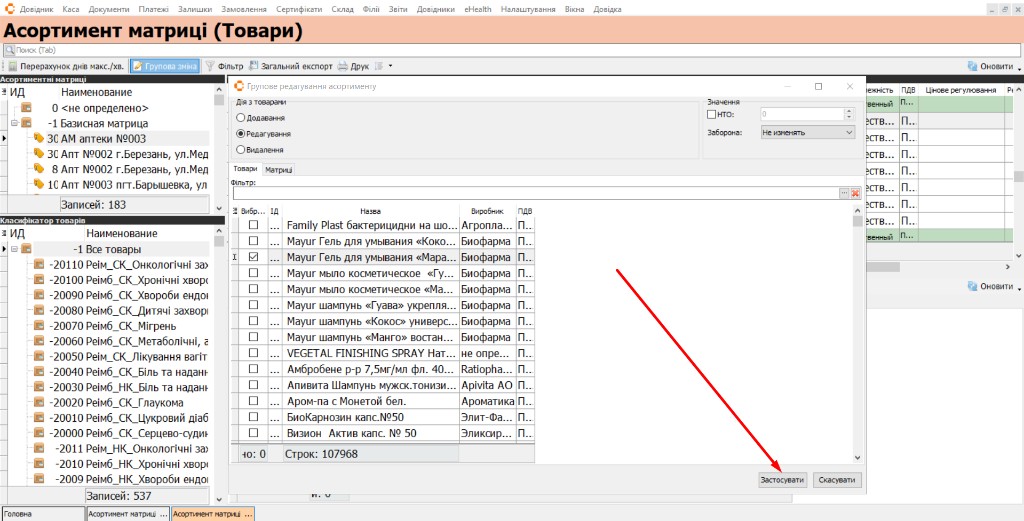The image size is (1024, 521).
Task: Select the Базисная матрица folder icon
Action: (x=26, y=123)
